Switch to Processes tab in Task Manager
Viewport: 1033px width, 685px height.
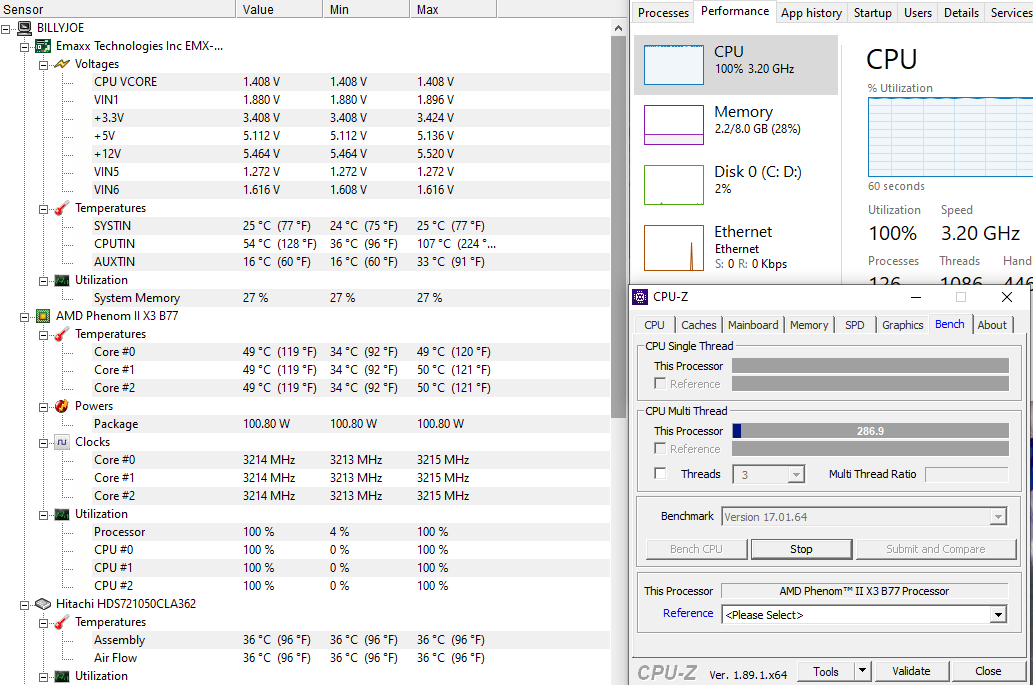coord(663,13)
